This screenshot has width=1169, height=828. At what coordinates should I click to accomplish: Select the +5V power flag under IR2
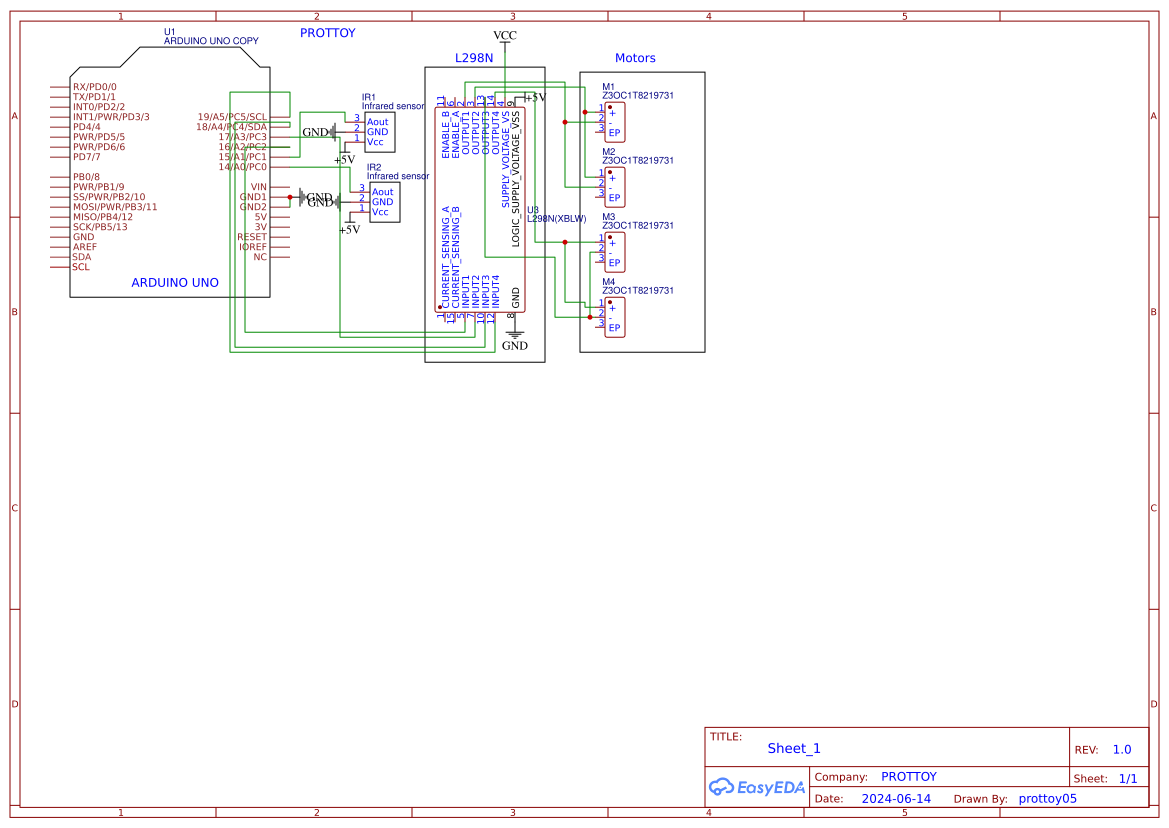[x=349, y=228]
